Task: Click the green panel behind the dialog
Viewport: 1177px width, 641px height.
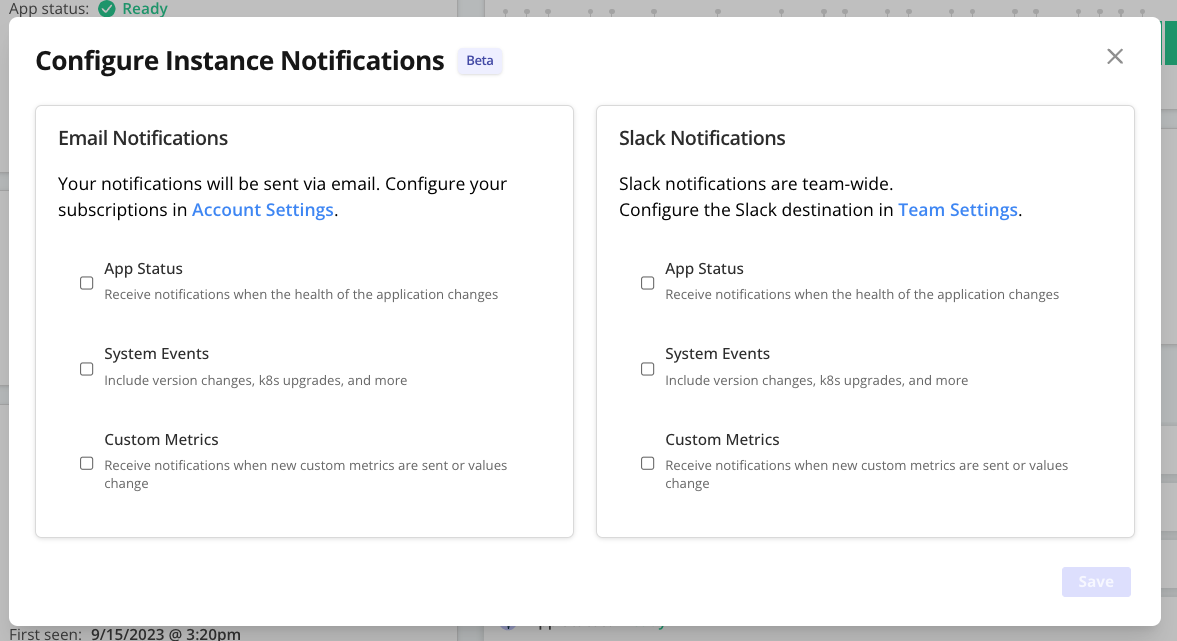Action: 1170,43
